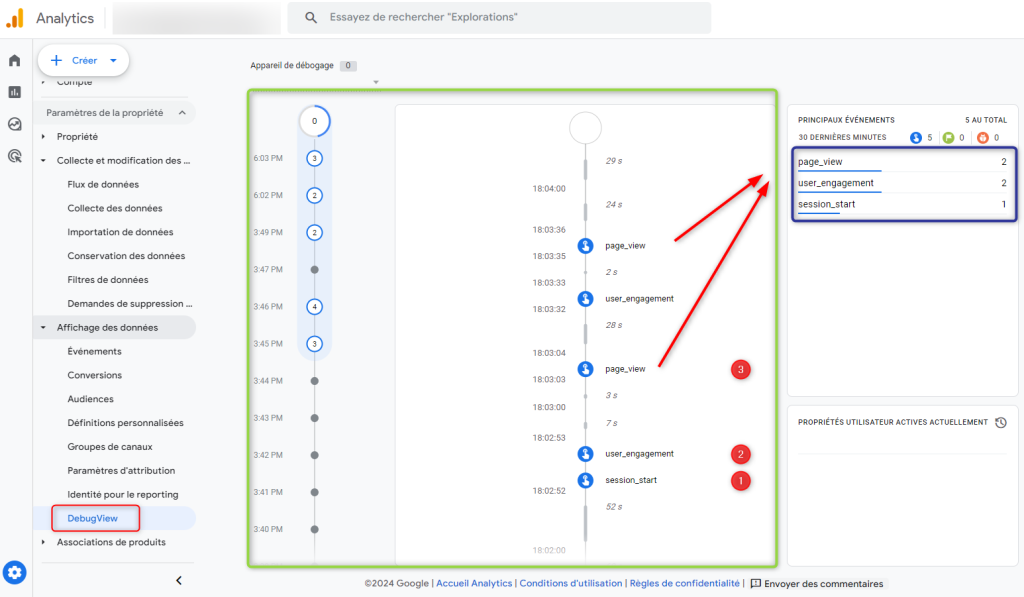Click the page_view event icon at 18:03:35
The image size is (1024, 597).
point(585,246)
